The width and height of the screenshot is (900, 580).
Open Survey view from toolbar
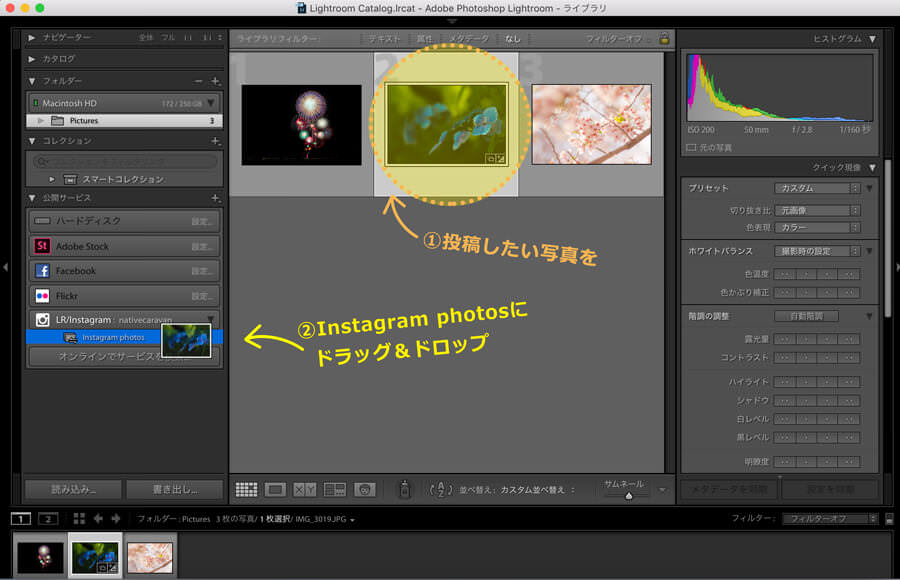pos(334,489)
